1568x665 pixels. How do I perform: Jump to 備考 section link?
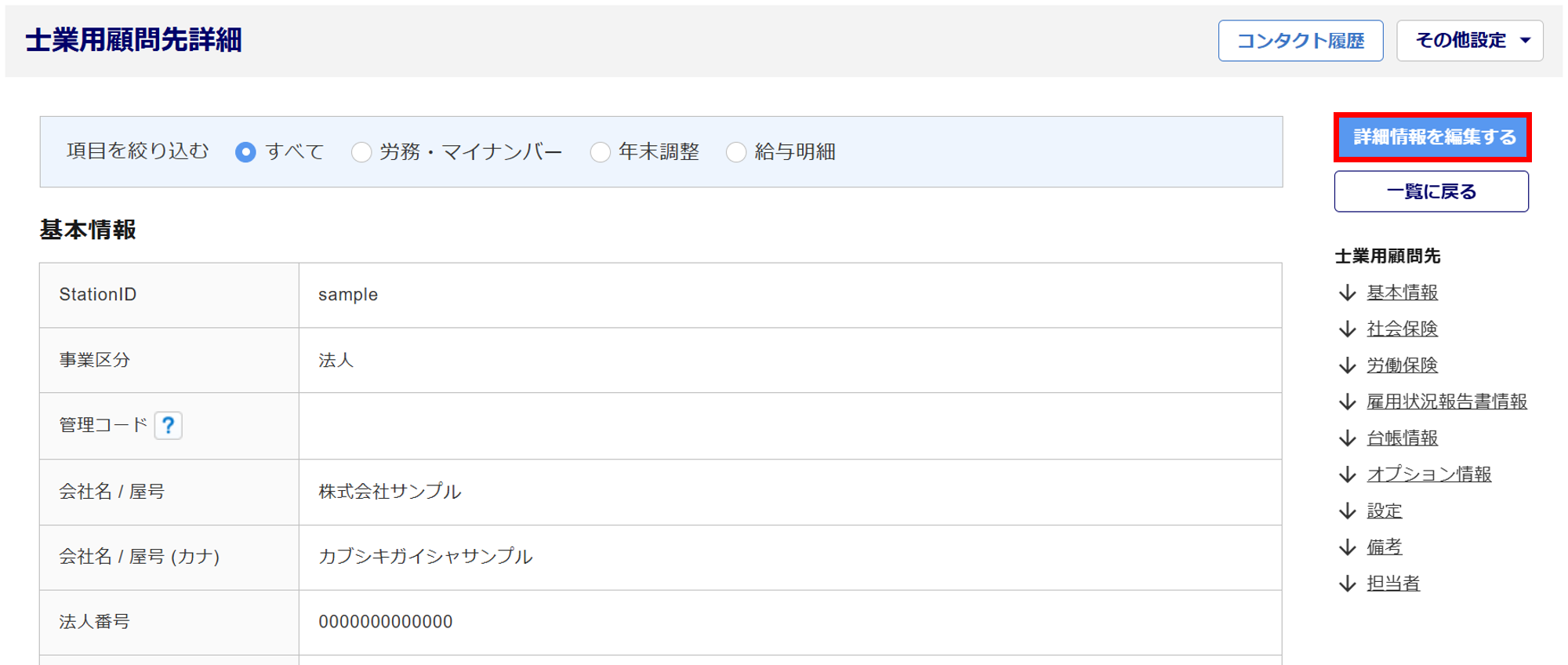1384,547
